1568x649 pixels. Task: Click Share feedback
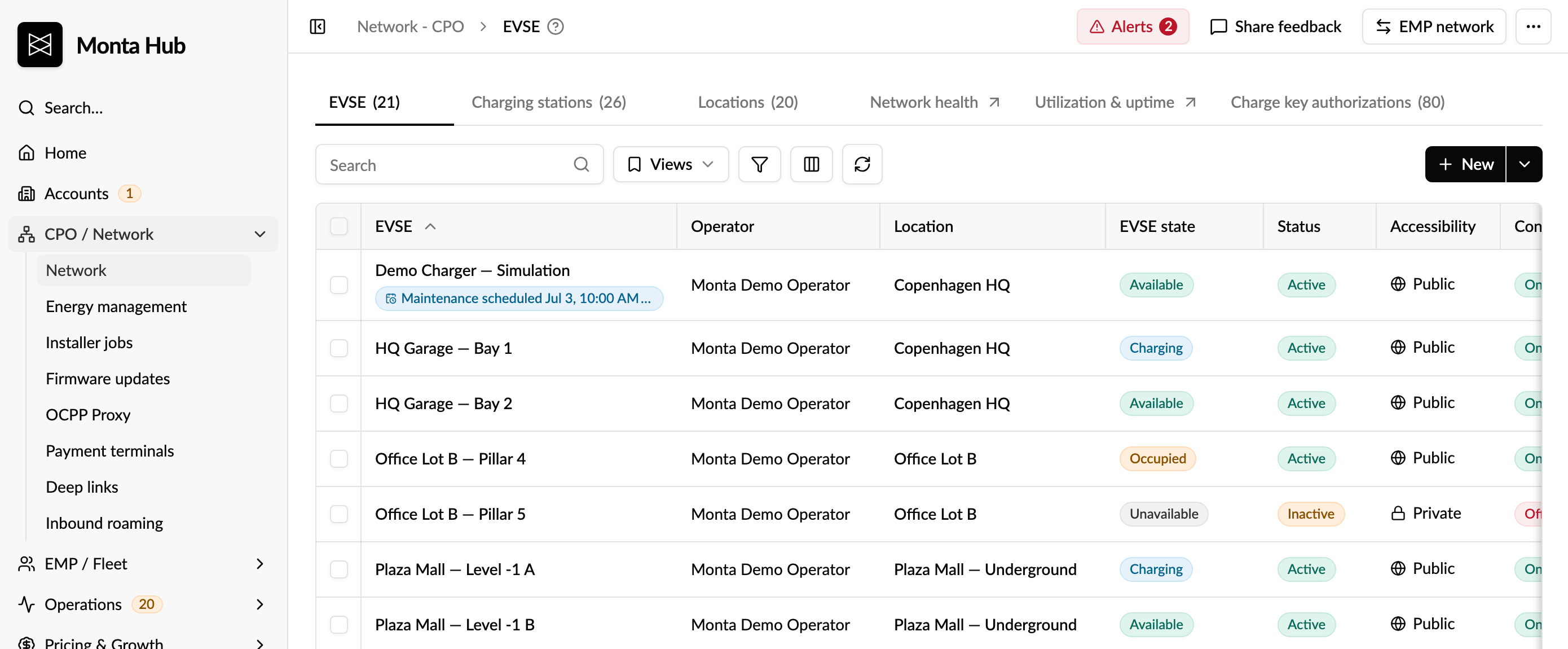[1275, 27]
